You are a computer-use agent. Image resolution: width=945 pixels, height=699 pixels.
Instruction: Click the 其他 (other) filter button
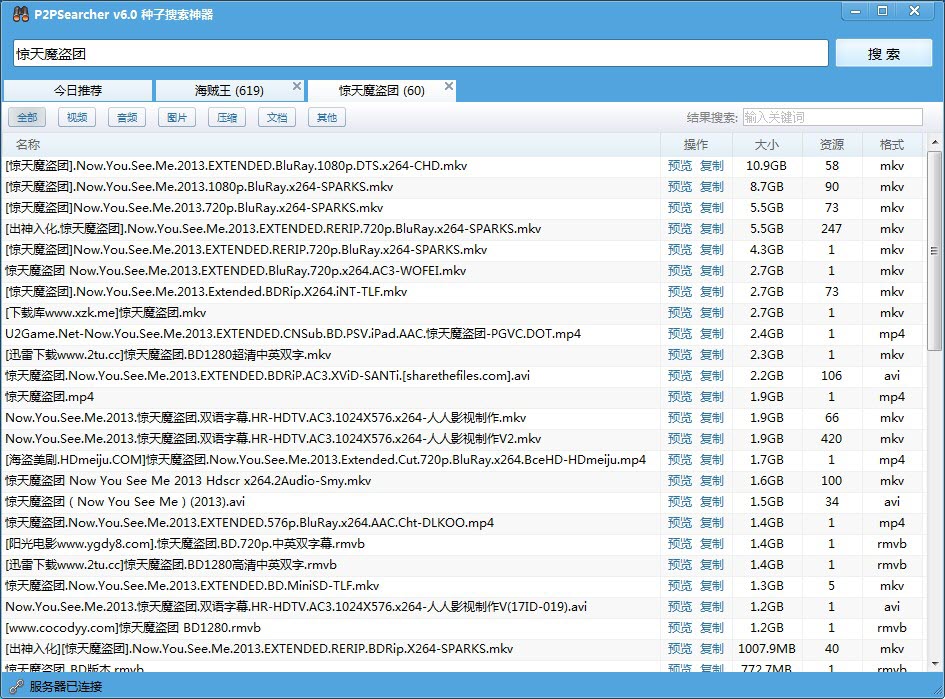tap(326, 117)
